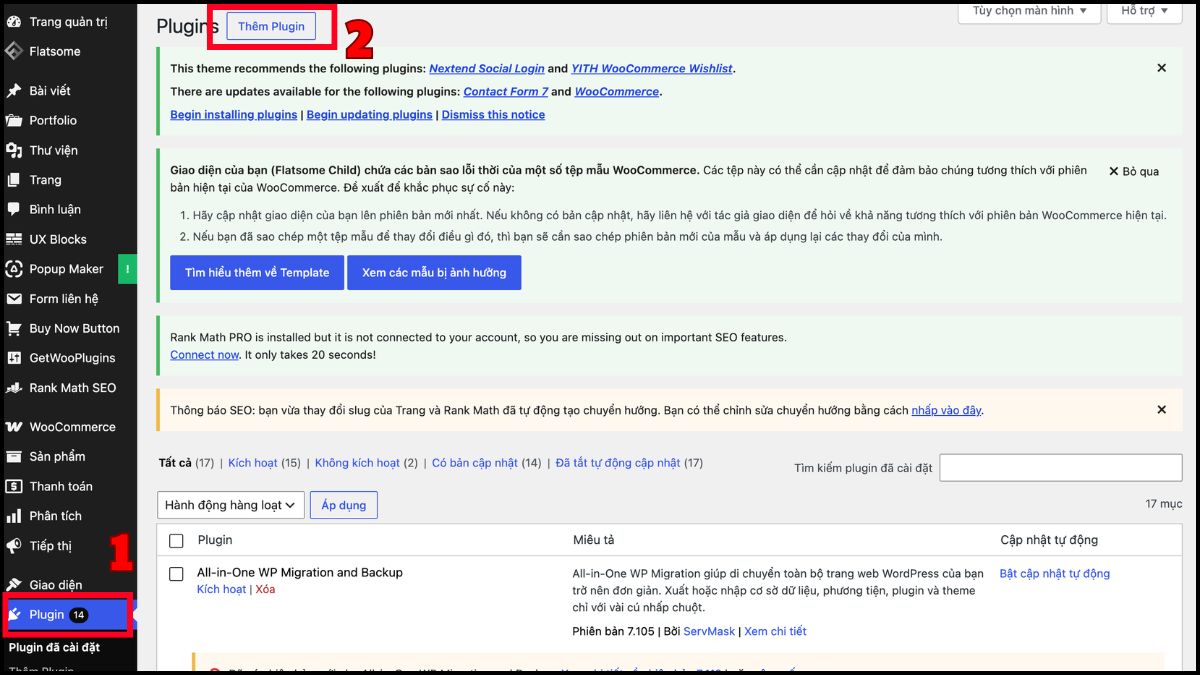Click the nhấp vào đây redirect link
The height and width of the screenshot is (675, 1200).
[x=946, y=410]
